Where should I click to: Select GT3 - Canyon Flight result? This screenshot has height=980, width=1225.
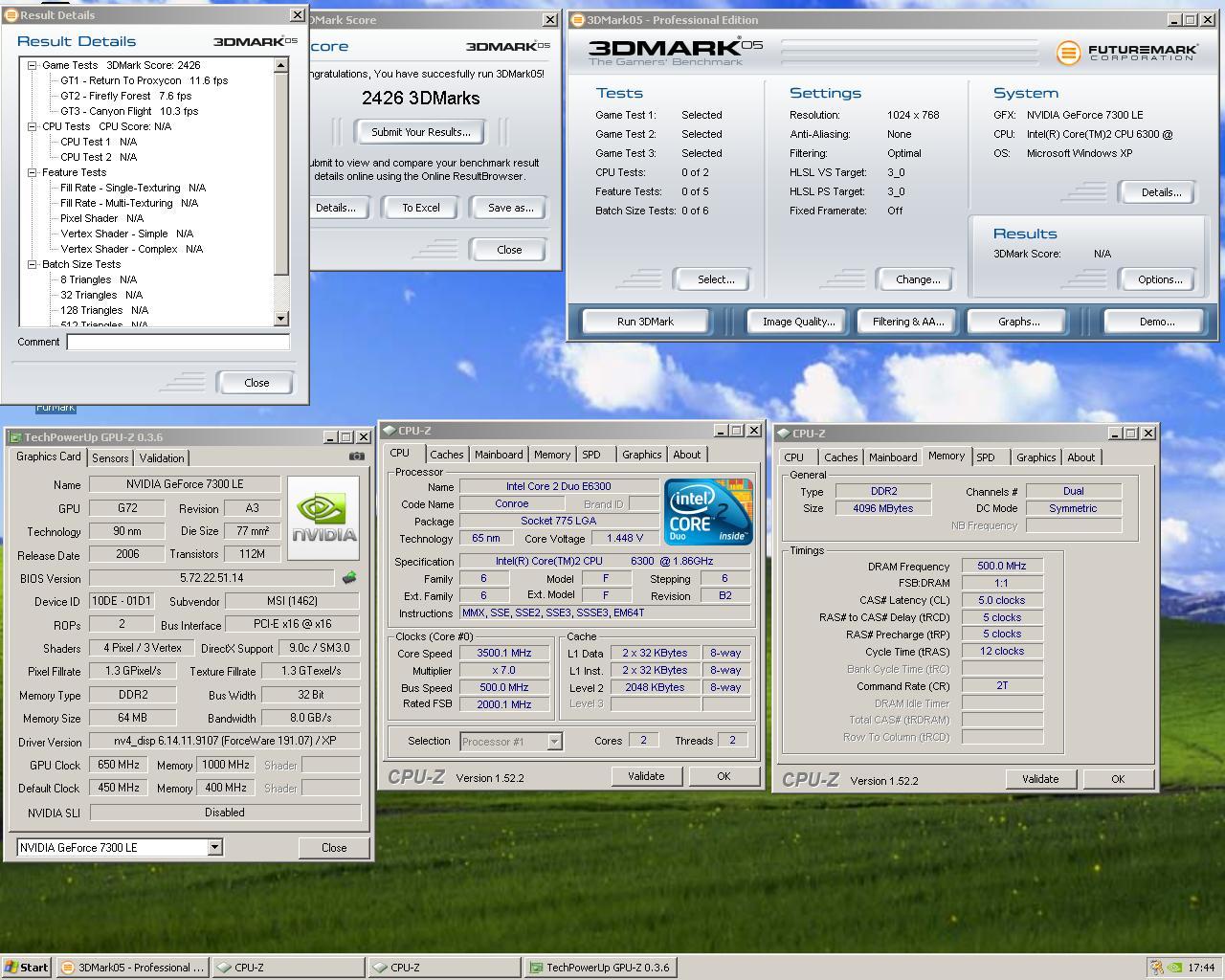[x=129, y=111]
